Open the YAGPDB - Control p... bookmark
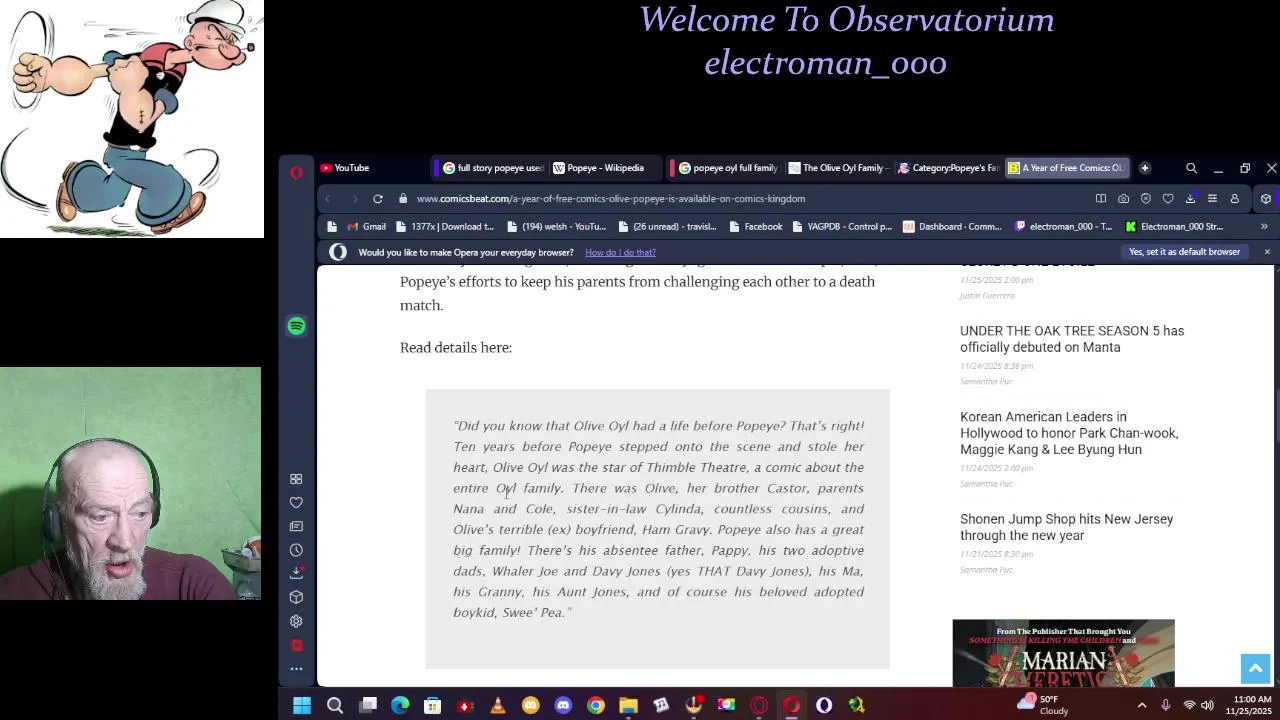Screen dimensions: 1280x720 click(841, 227)
